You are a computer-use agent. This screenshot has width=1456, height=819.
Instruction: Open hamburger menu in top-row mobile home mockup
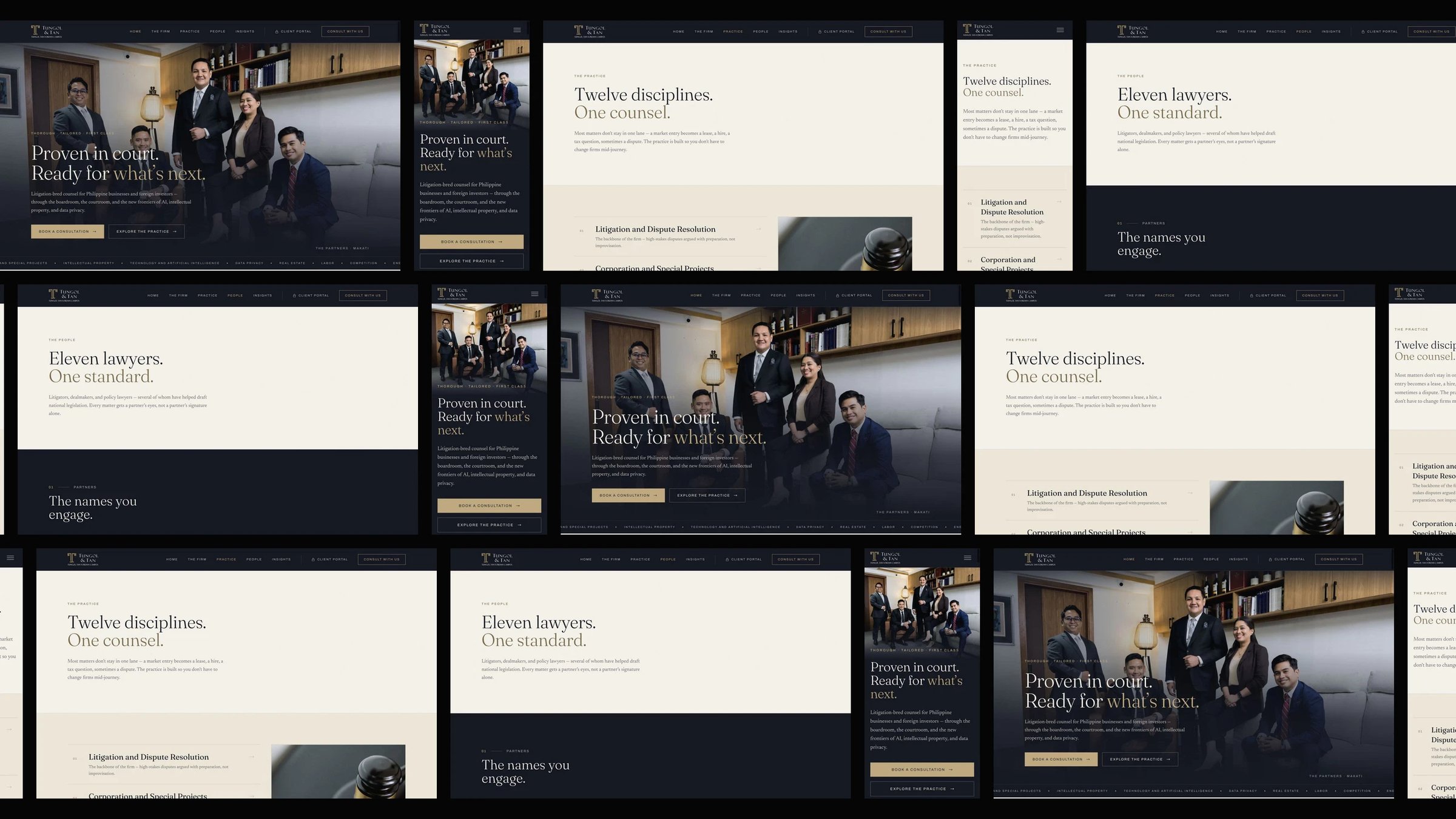pos(517,30)
